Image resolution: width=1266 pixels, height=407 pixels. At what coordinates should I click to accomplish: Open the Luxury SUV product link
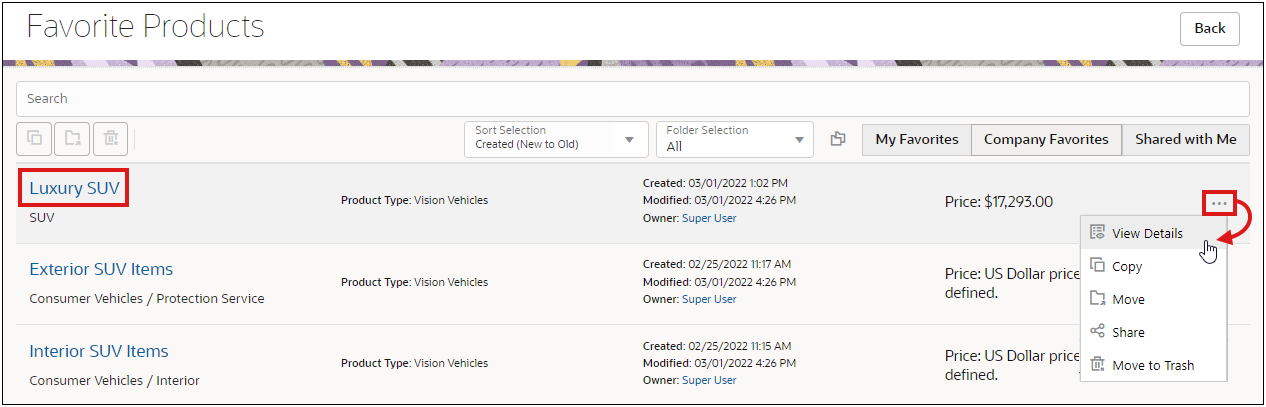coord(76,187)
